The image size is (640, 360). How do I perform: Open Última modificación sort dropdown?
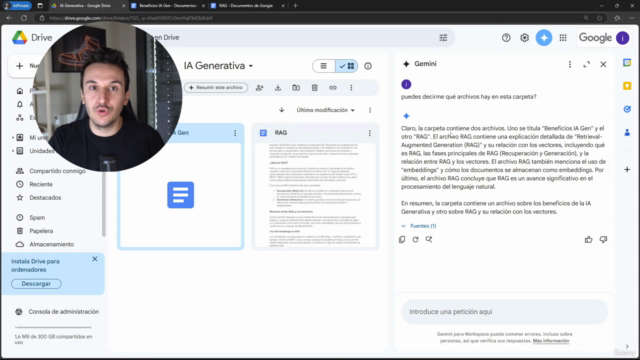325,110
